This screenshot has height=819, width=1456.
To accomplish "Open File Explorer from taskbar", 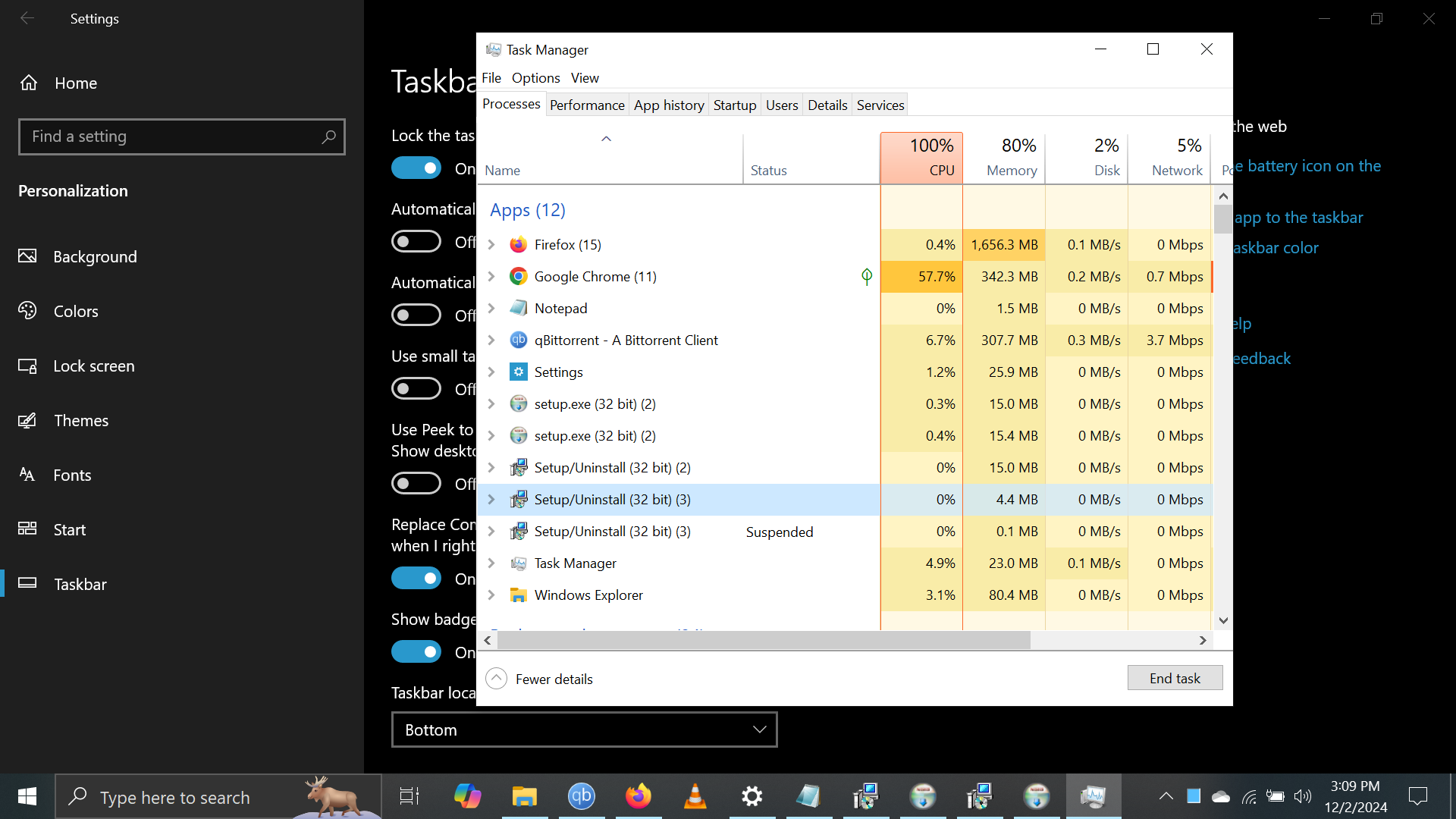I will pyautogui.click(x=524, y=796).
